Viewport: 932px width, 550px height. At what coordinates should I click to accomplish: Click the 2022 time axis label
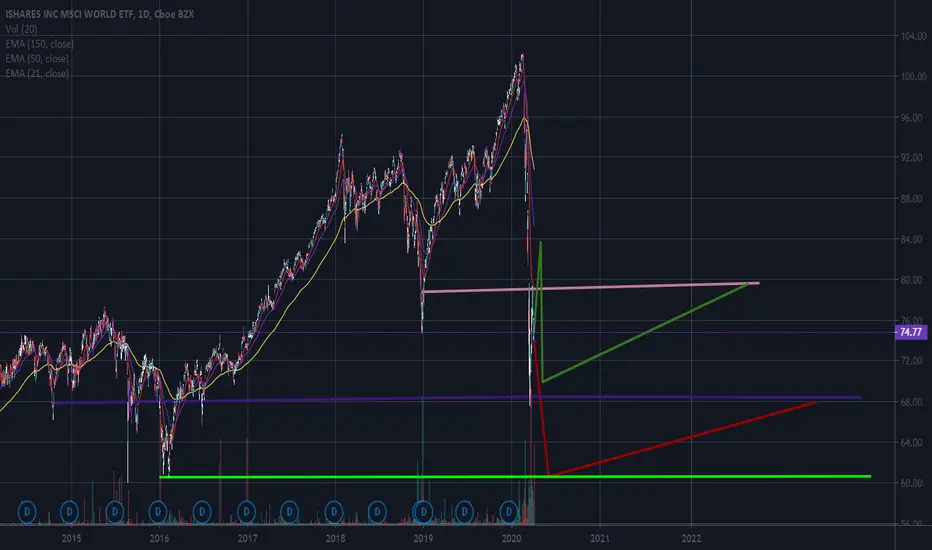(691, 539)
